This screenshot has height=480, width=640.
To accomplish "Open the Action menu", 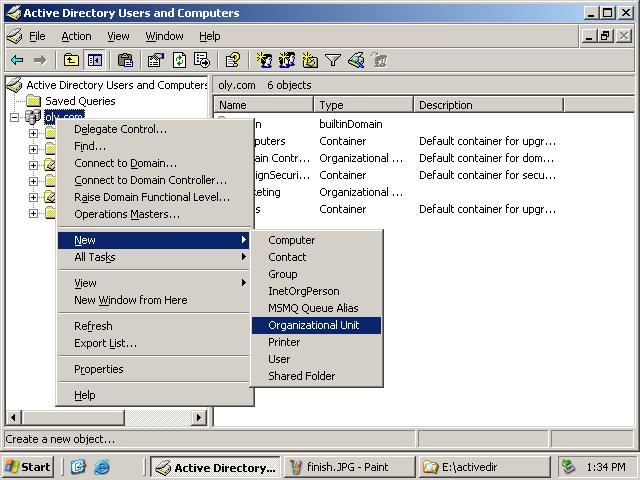I will click(x=76, y=36).
